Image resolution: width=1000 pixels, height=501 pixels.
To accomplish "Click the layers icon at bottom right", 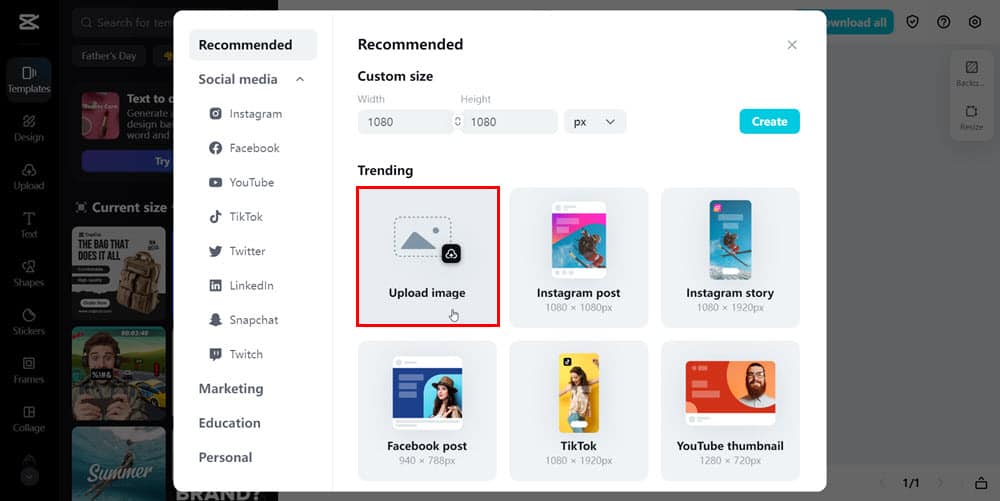I will click(981, 483).
